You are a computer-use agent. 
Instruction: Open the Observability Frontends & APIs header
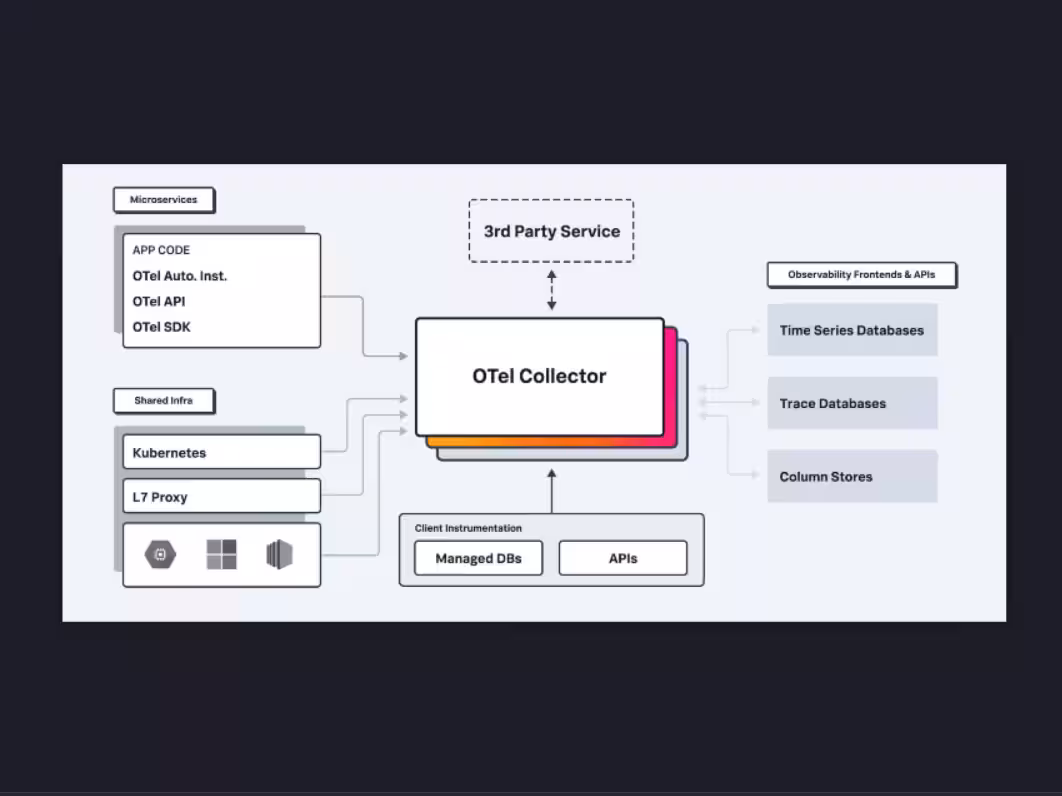coord(861,274)
